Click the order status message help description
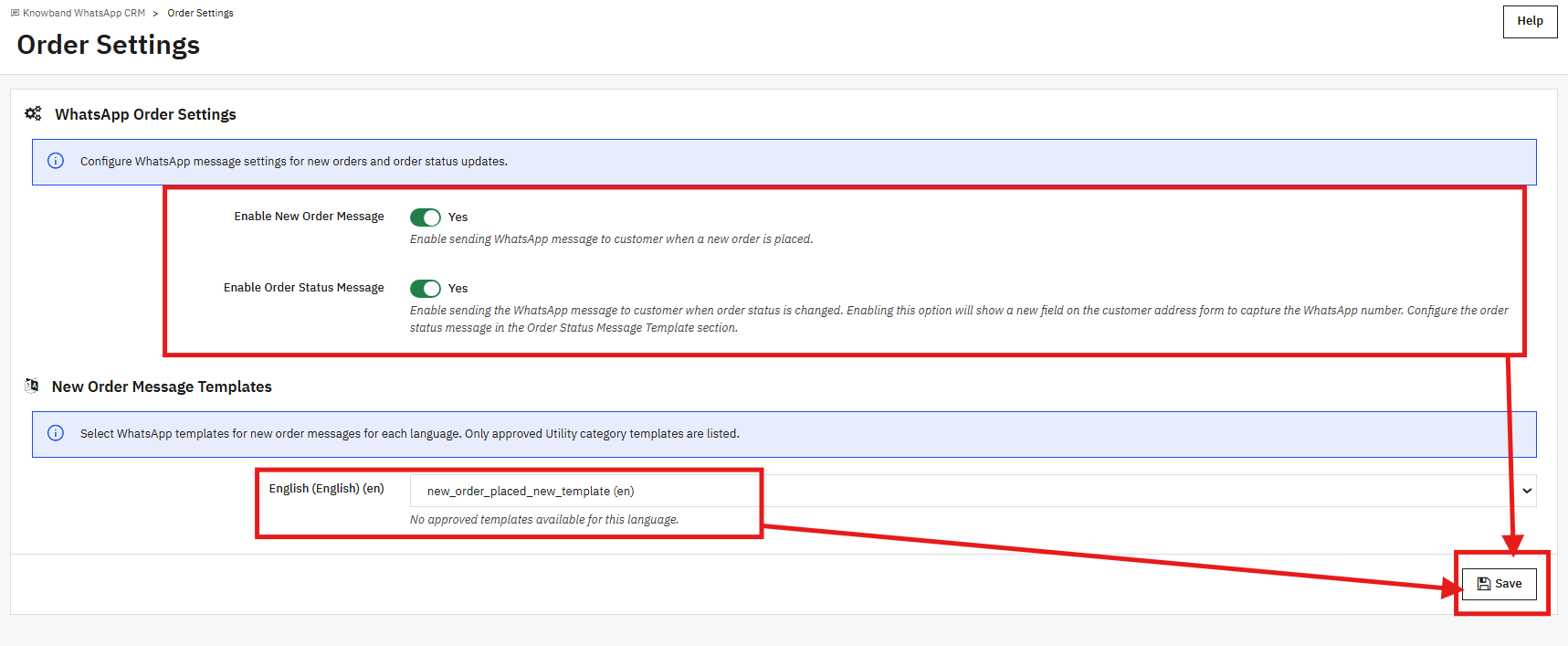The height and width of the screenshot is (646, 1568). pyautogui.click(x=959, y=319)
